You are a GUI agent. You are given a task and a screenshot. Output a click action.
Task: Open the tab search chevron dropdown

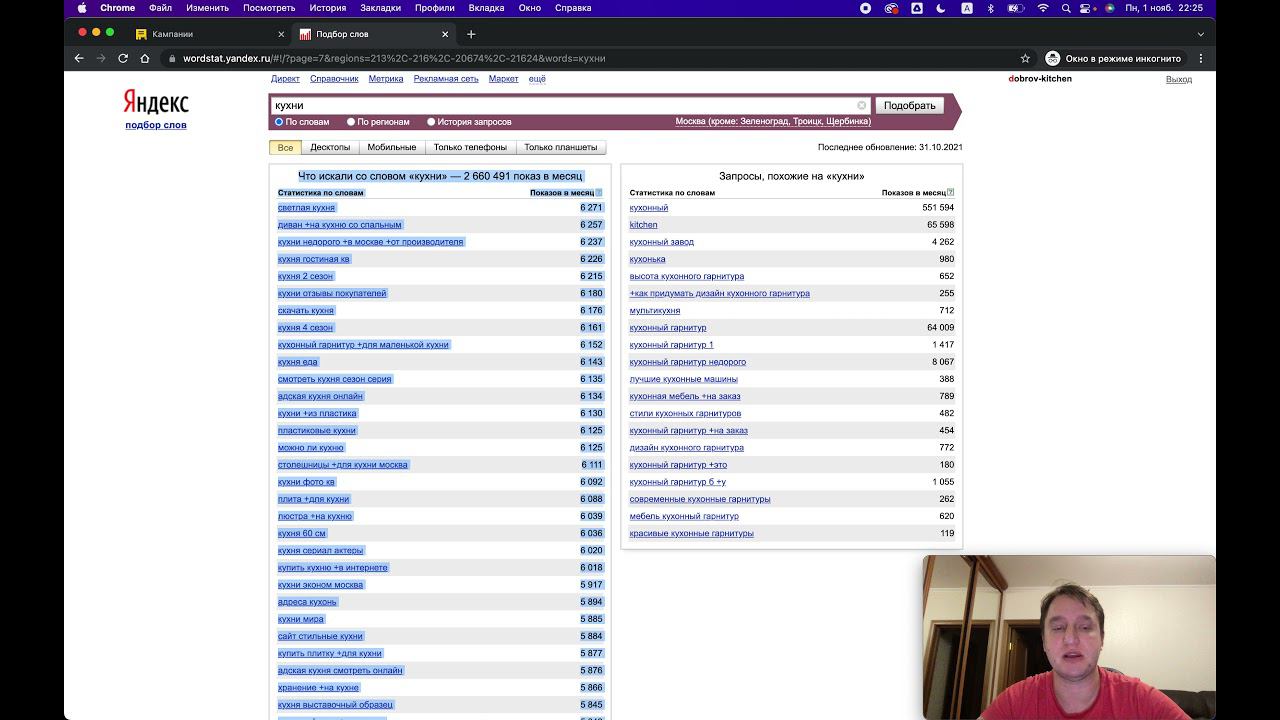click(x=1201, y=33)
